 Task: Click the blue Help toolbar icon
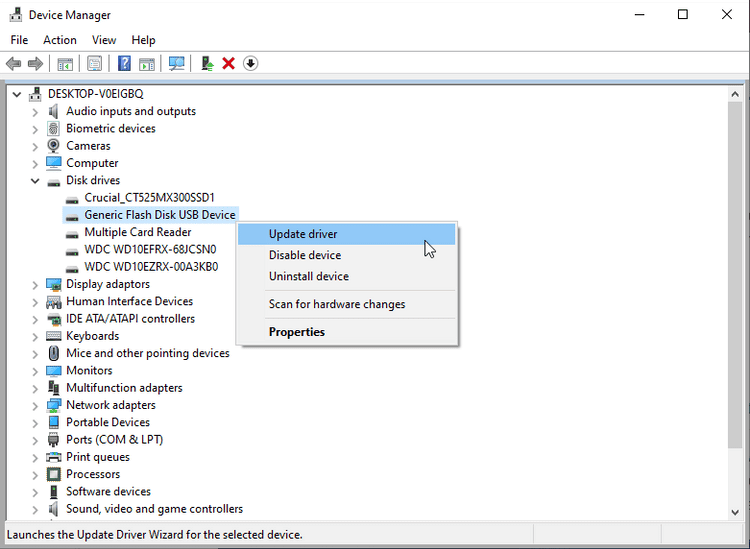pos(124,63)
